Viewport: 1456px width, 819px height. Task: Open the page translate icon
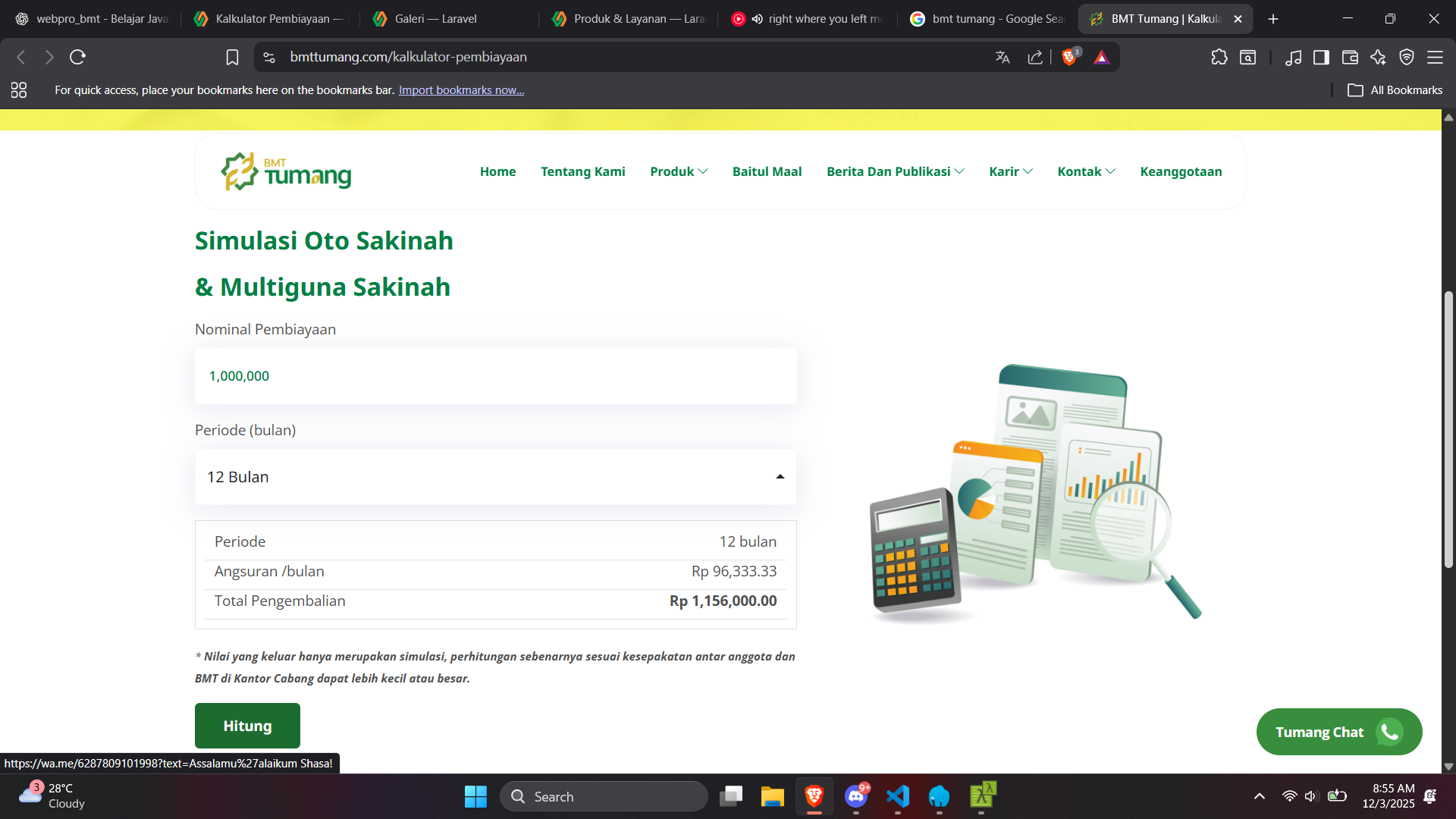click(x=1003, y=57)
